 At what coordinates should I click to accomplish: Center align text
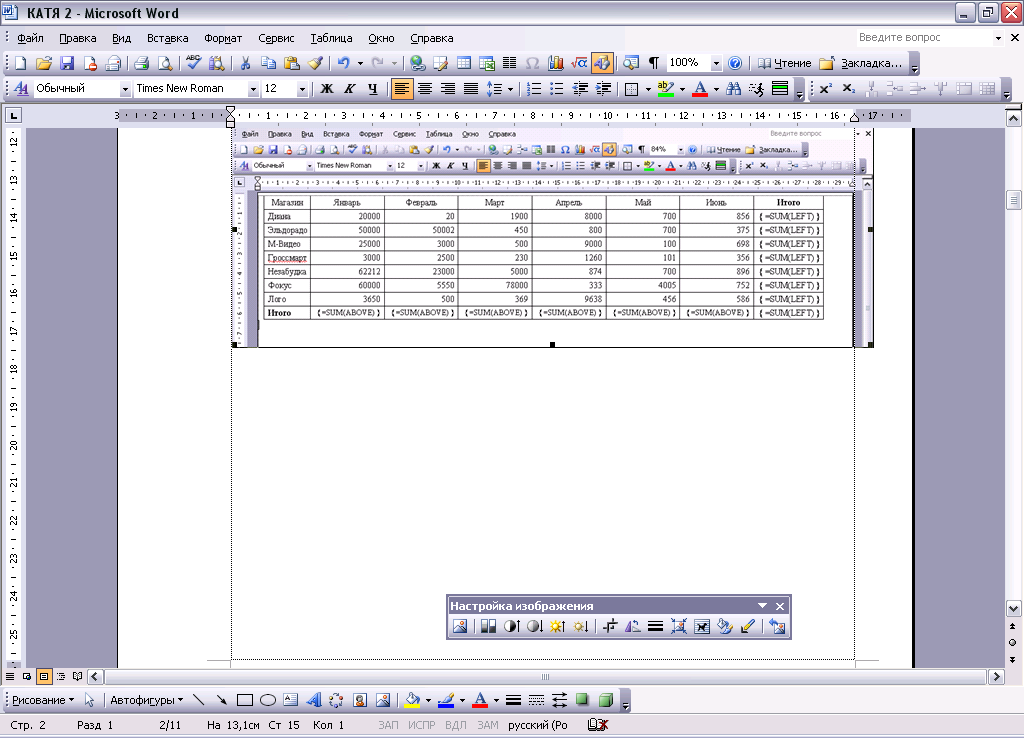tap(425, 89)
